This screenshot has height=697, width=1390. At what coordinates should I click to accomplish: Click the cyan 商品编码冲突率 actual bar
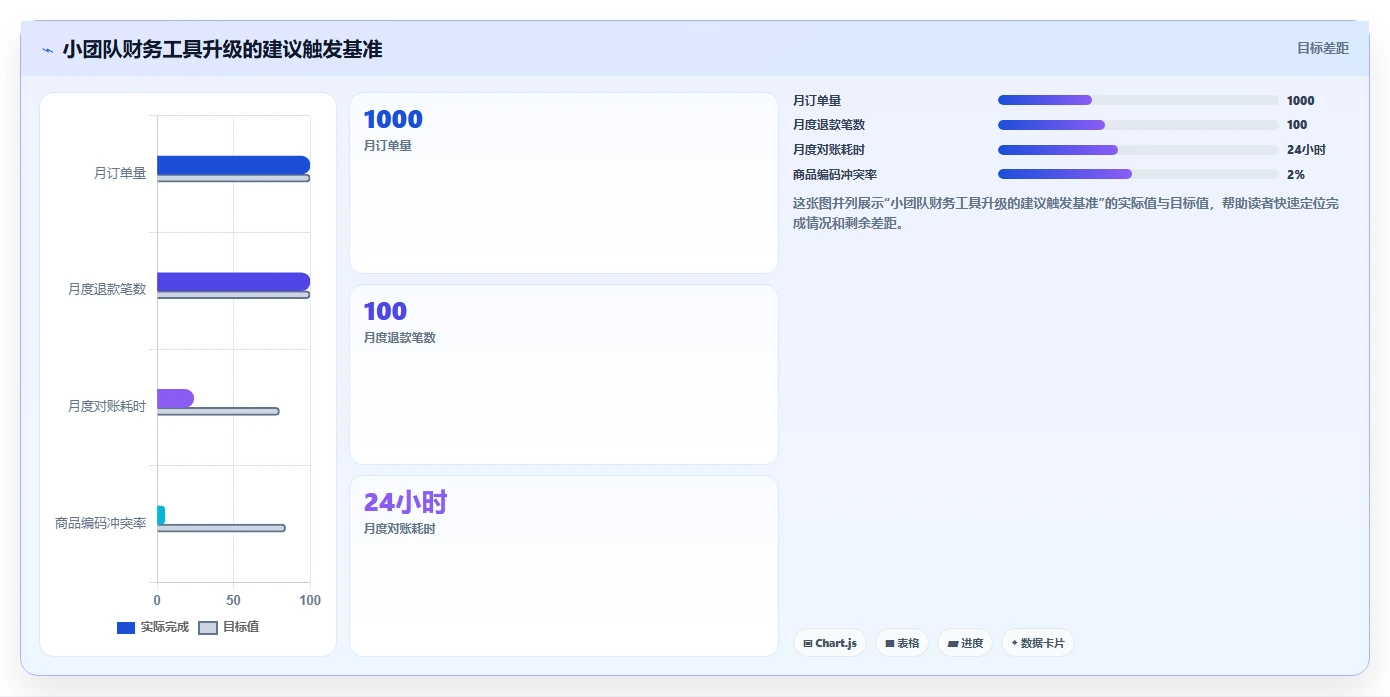click(161, 515)
